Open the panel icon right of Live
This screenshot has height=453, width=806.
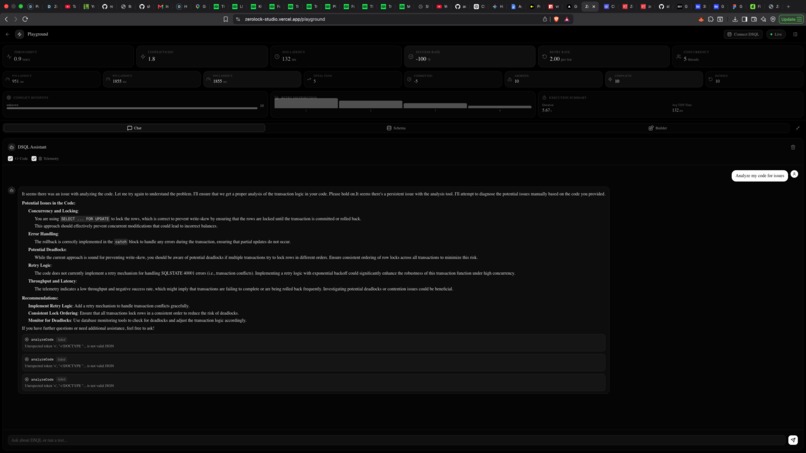(x=795, y=34)
